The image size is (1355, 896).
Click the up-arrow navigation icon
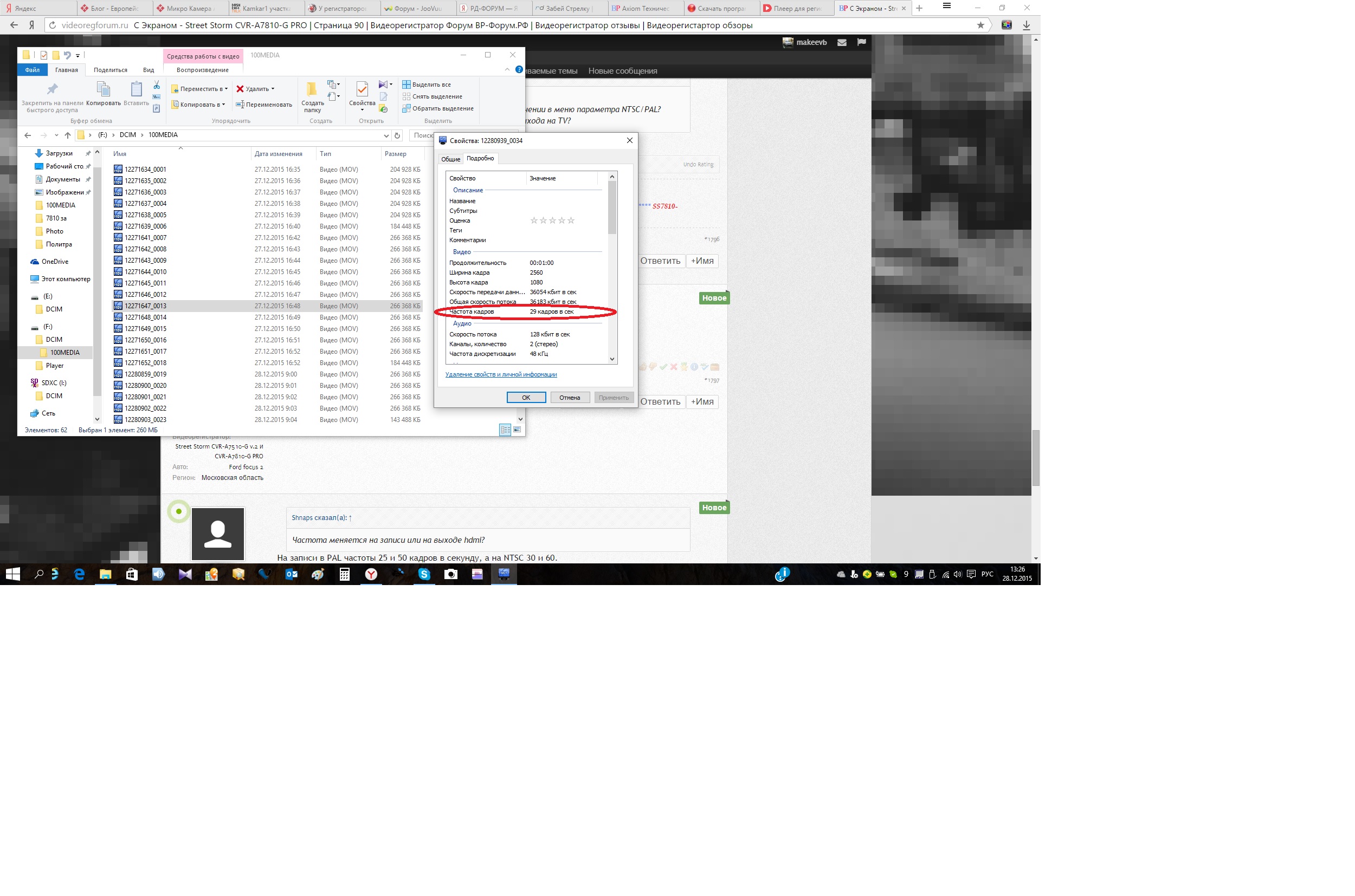click(x=67, y=135)
